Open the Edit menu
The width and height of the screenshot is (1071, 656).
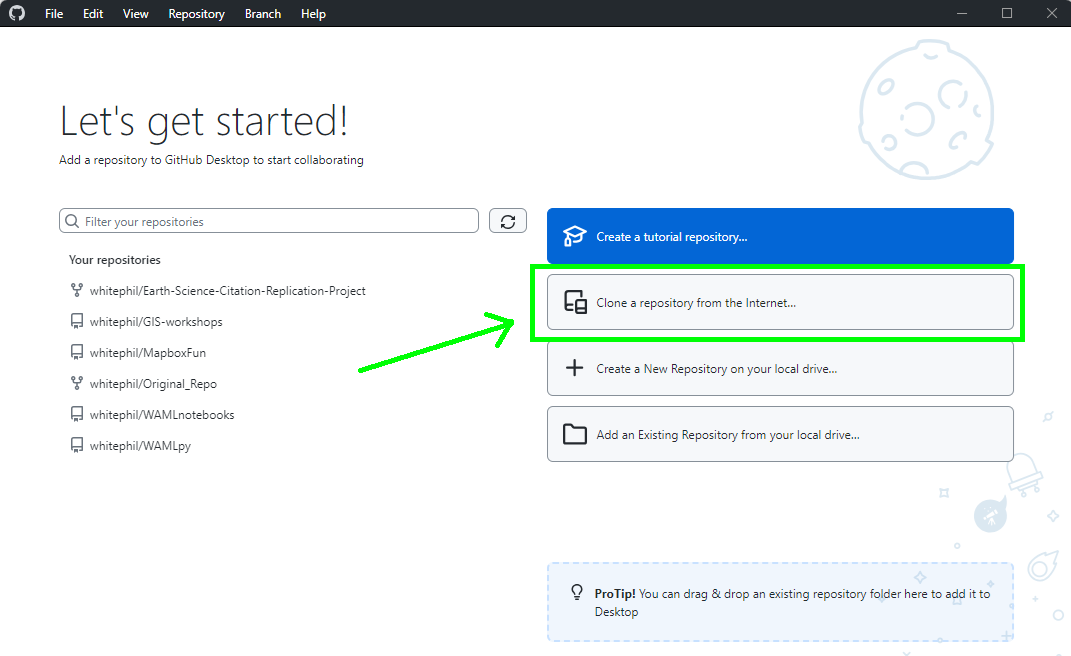tap(93, 14)
